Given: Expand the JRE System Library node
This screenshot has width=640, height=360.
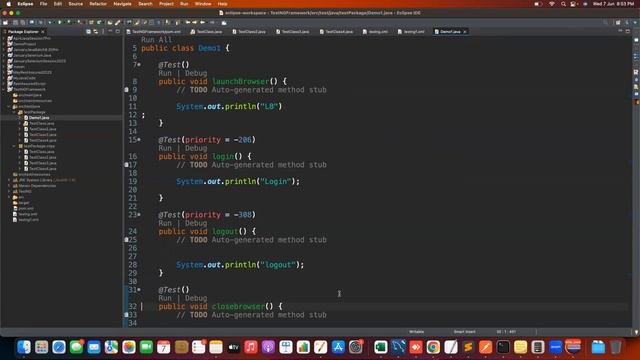Looking at the screenshot, I should (x=9, y=180).
